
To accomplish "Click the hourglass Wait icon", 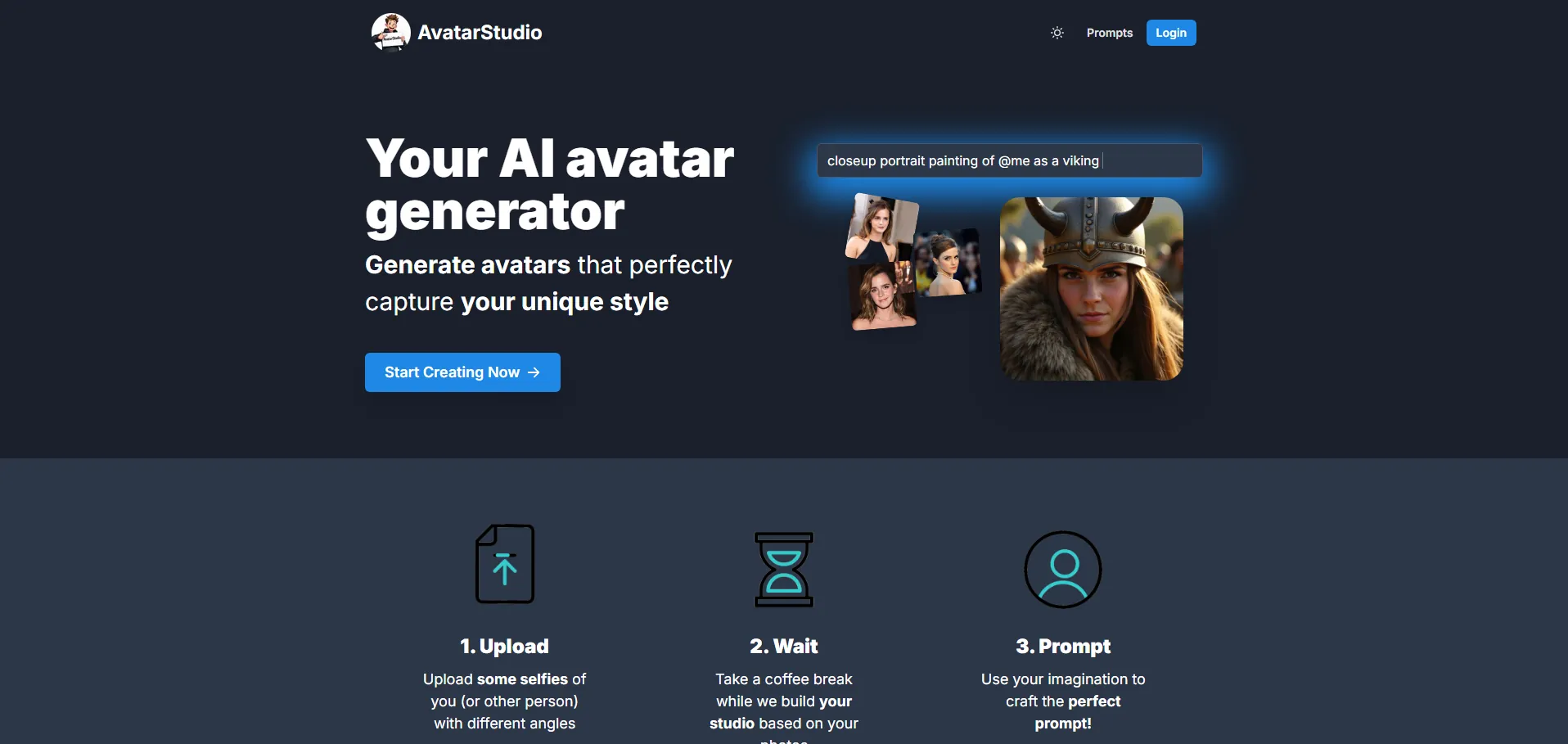I will click(x=784, y=570).
